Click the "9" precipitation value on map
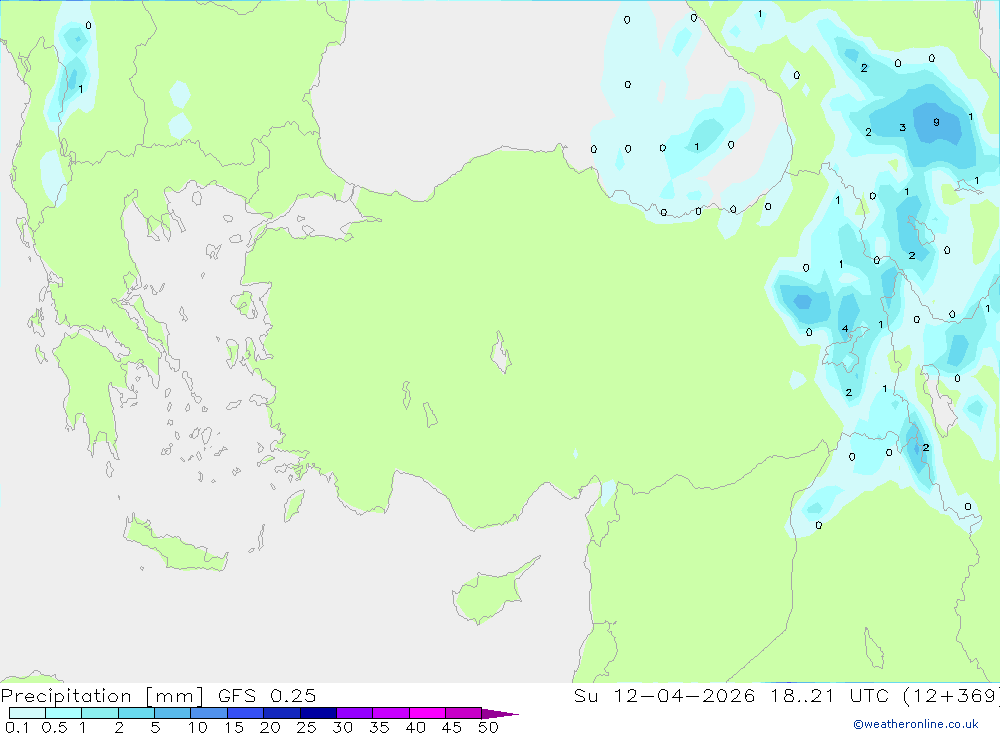 (936, 122)
